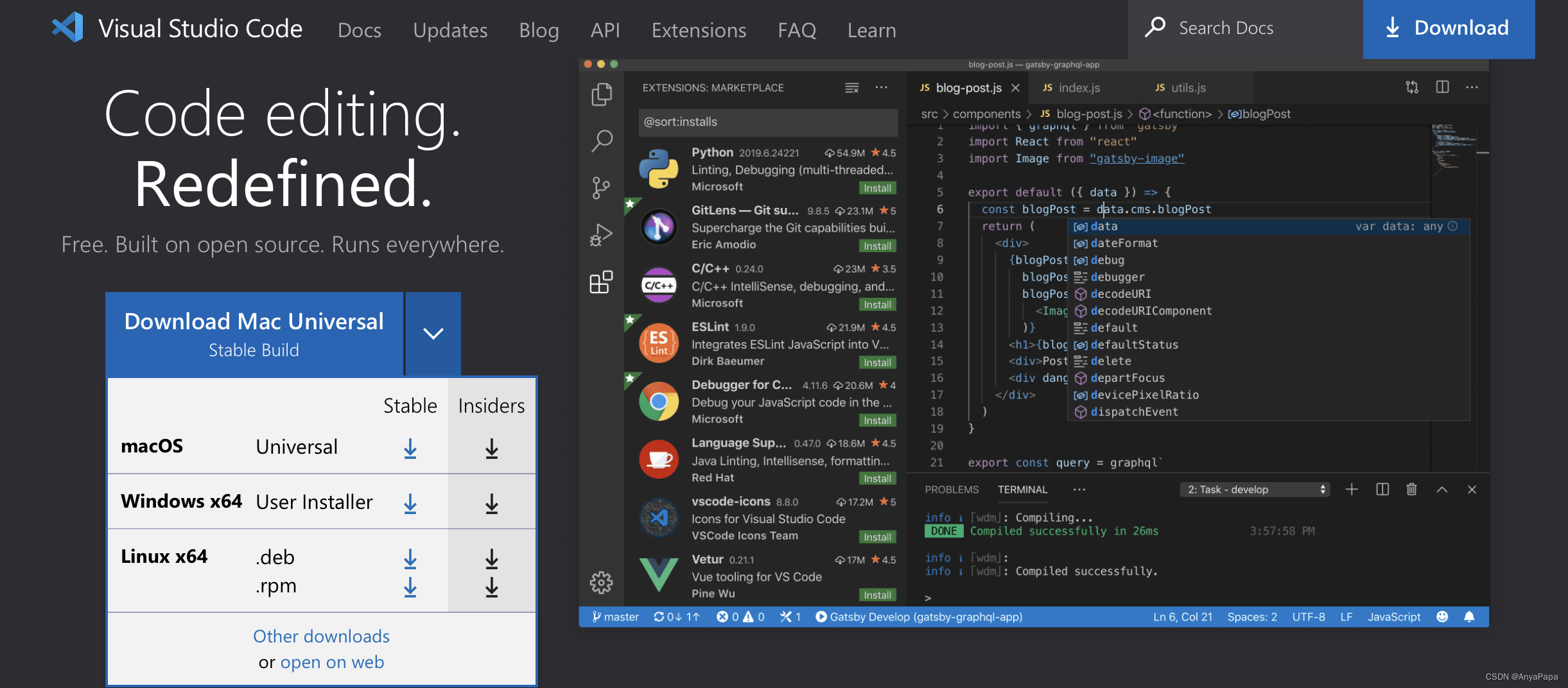Click the Vetur extension icon
1568x688 pixels.
click(x=659, y=575)
